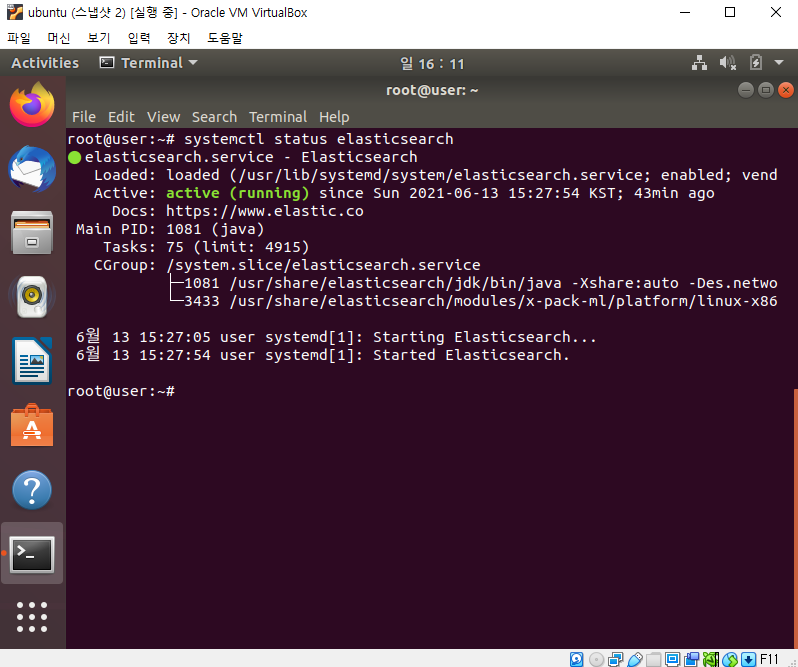Maximize the root@user terminal window
This screenshot has width=798, height=667.
pyautogui.click(x=765, y=91)
